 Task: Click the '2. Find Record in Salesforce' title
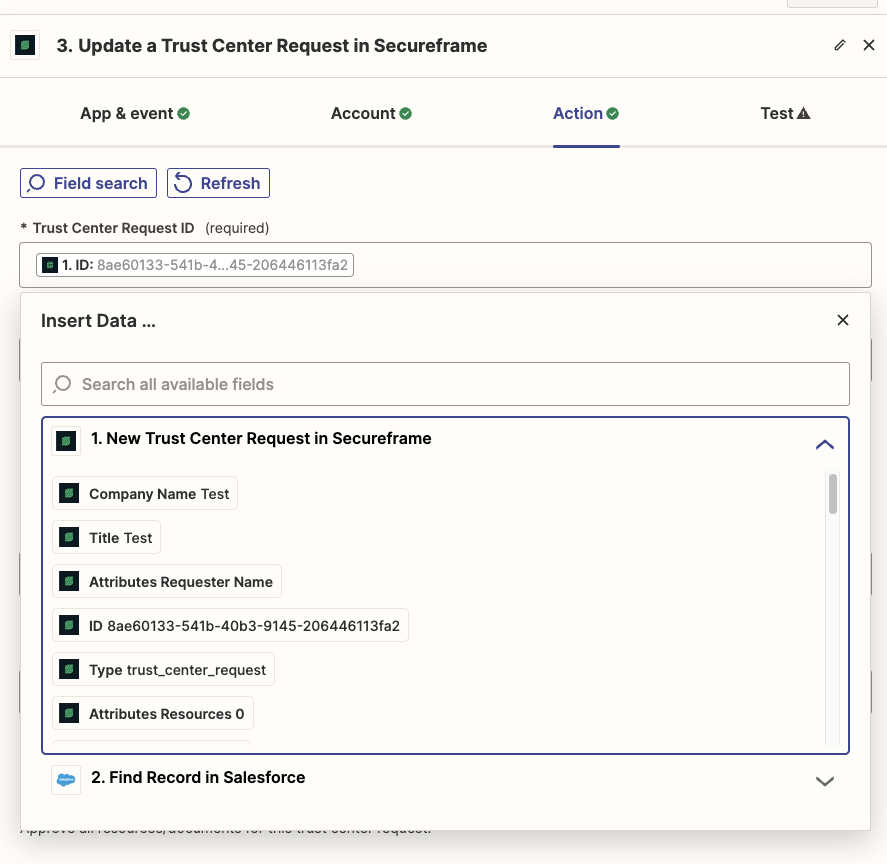coord(198,777)
